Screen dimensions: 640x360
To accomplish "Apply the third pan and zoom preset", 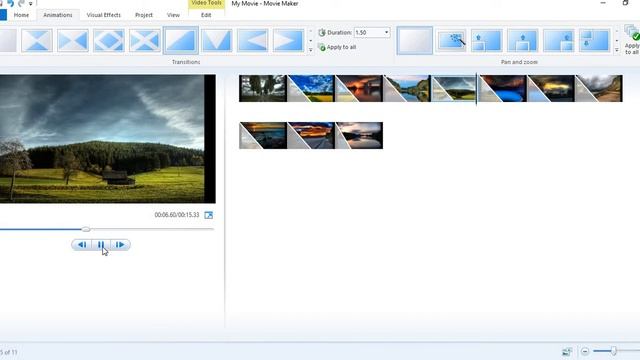I will pyautogui.click(x=487, y=40).
